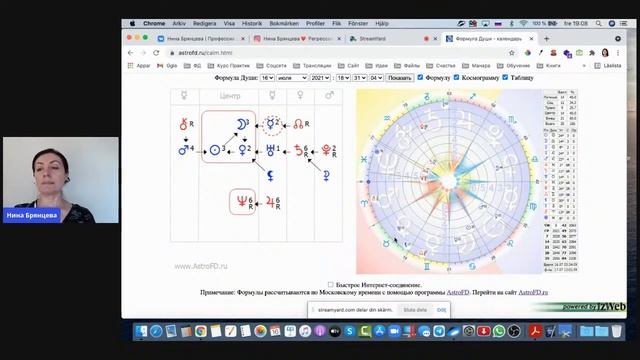Open the year dropdown showing 2021
640x360 pixels.
click(320, 78)
